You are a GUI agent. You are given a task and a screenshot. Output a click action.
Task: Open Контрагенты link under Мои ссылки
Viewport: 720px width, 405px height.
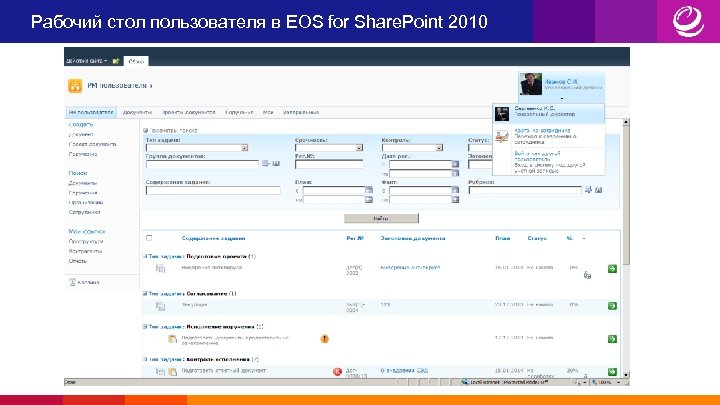85,251
